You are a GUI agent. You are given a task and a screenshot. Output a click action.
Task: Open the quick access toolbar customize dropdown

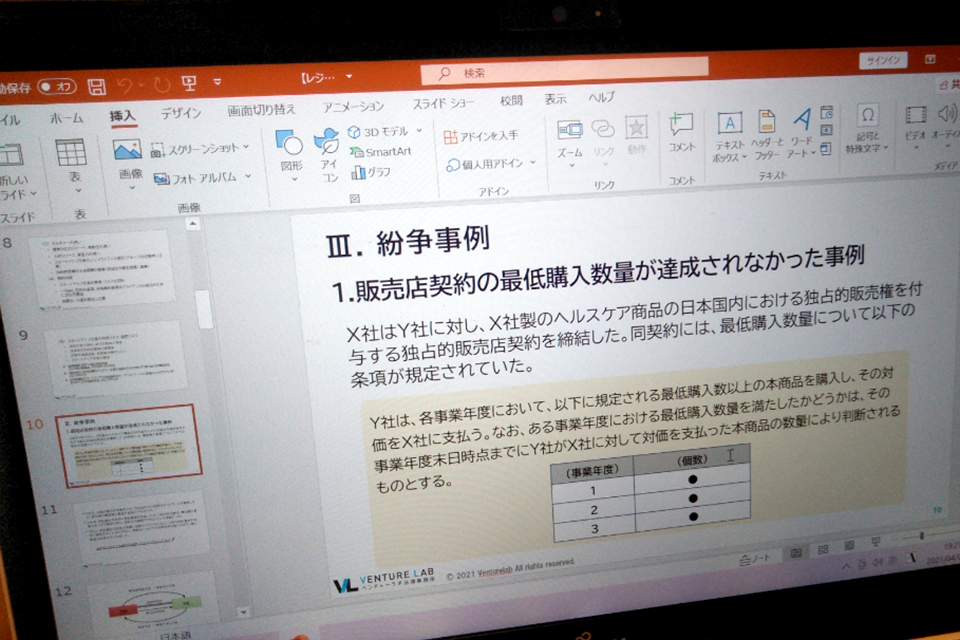(x=217, y=81)
